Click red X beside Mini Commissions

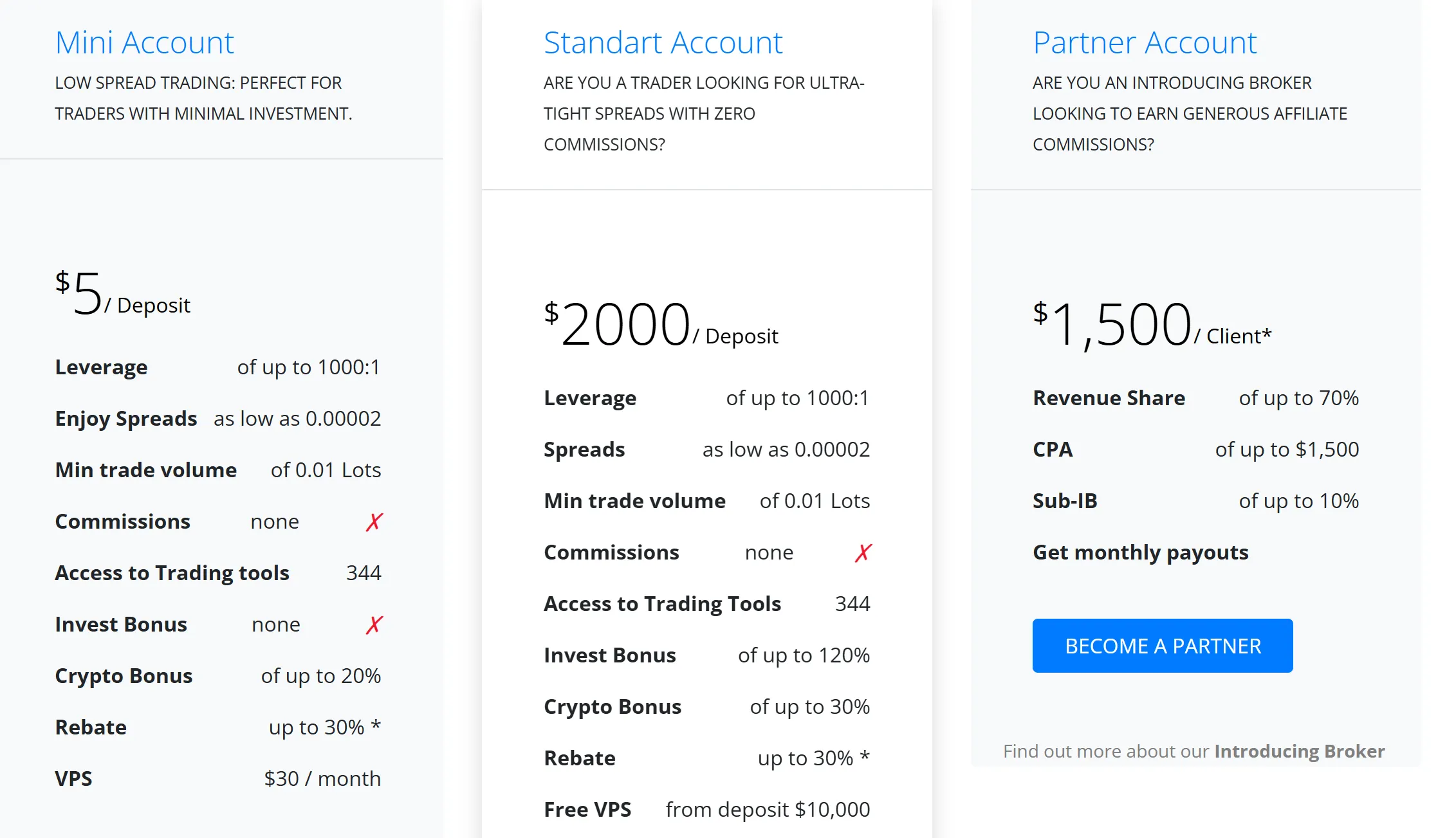[374, 522]
